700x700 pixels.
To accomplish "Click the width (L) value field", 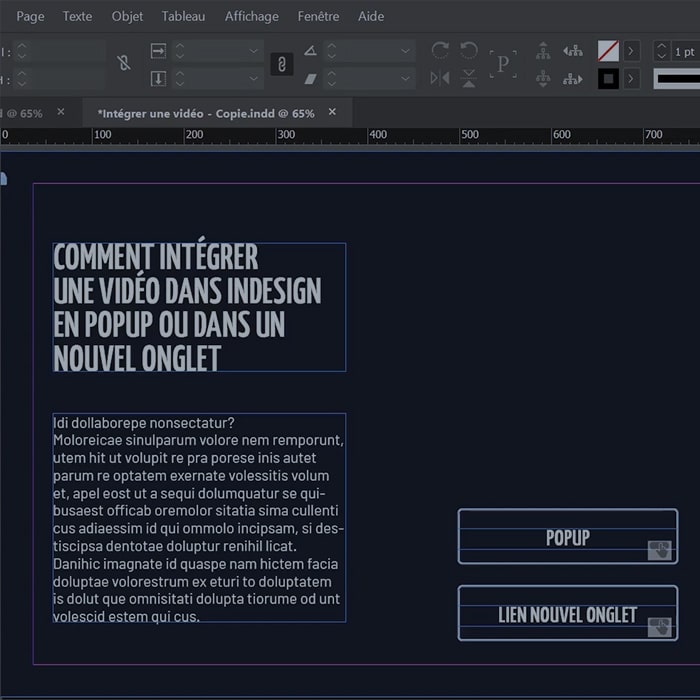I will tap(66, 51).
